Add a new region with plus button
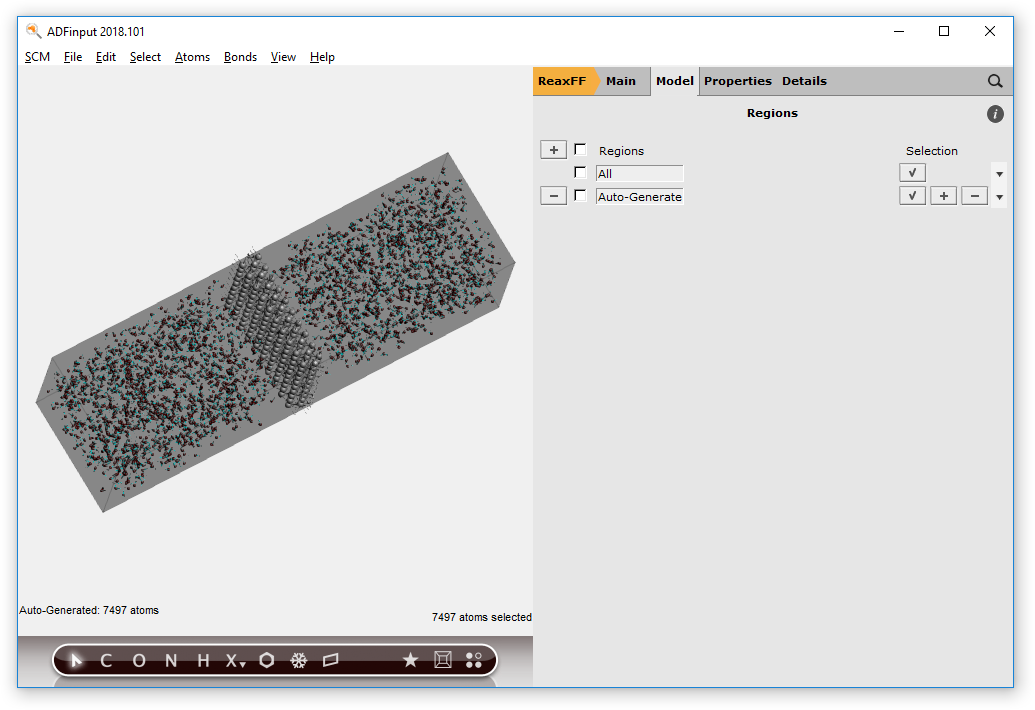The height and width of the screenshot is (710, 1035). pyautogui.click(x=553, y=150)
